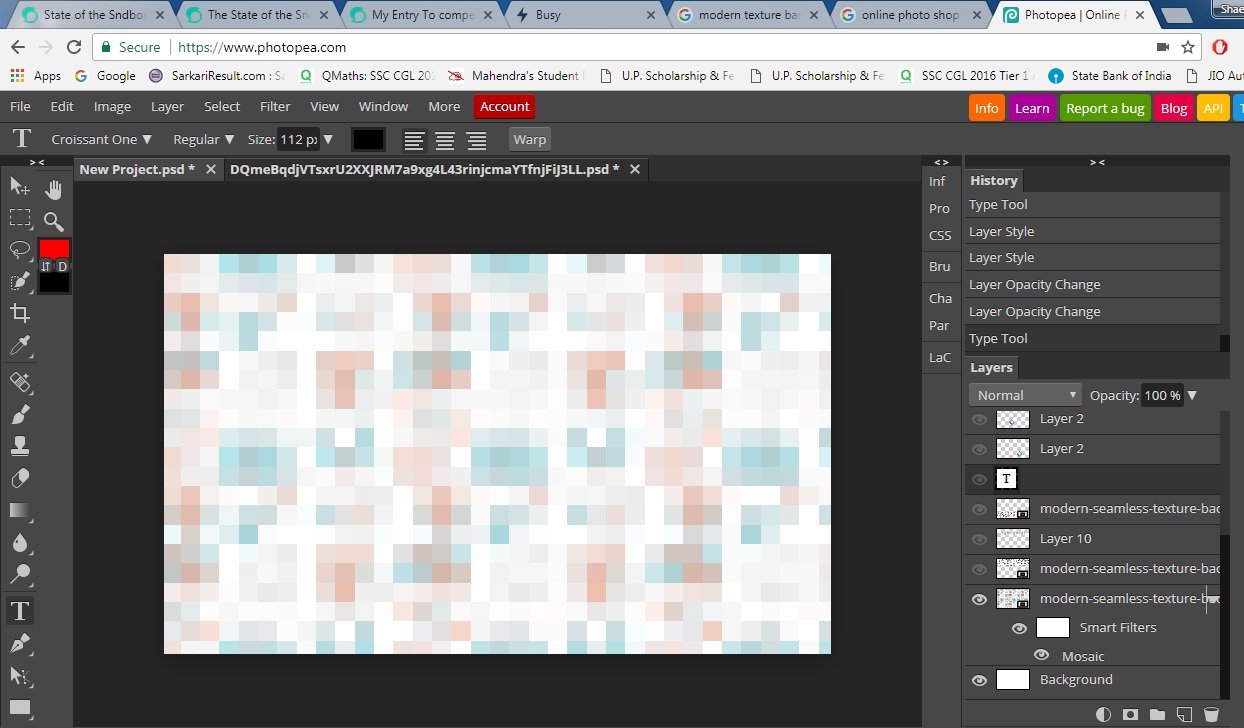Screen dimensions: 1244x728
Task: Expand the narrow side tab column
Action: pos(941,162)
